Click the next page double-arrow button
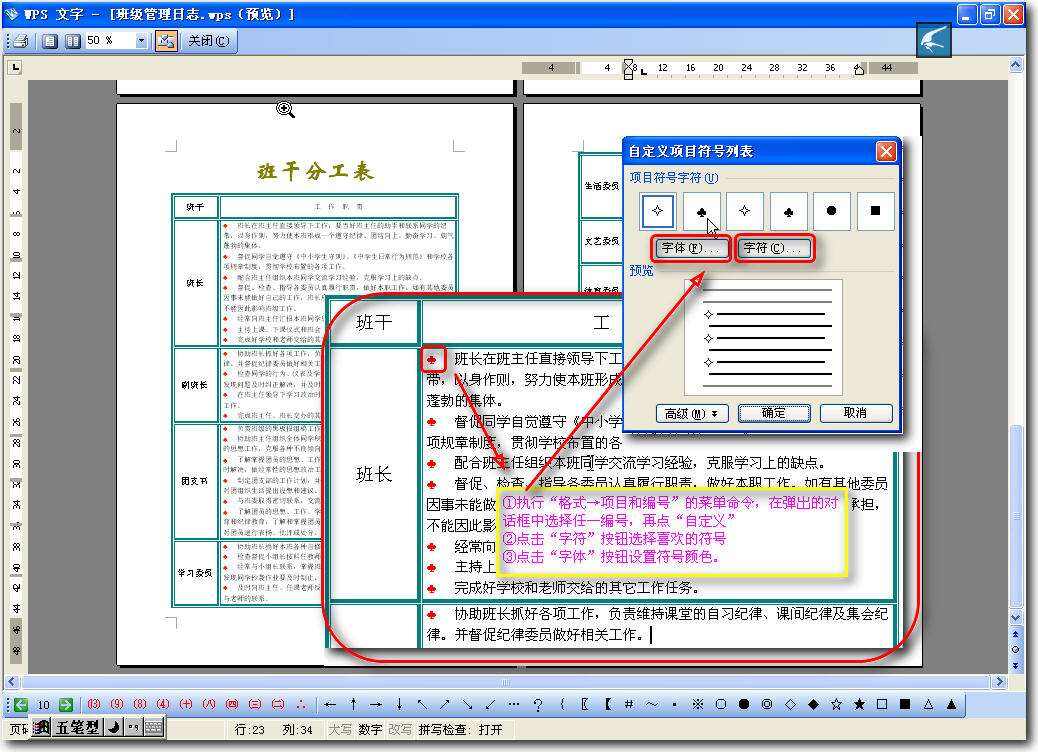 [x=1016, y=665]
